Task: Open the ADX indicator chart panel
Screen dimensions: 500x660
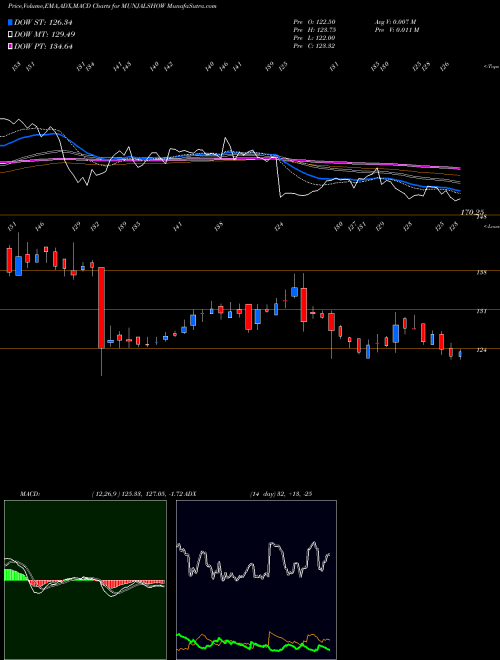Action: tap(256, 580)
